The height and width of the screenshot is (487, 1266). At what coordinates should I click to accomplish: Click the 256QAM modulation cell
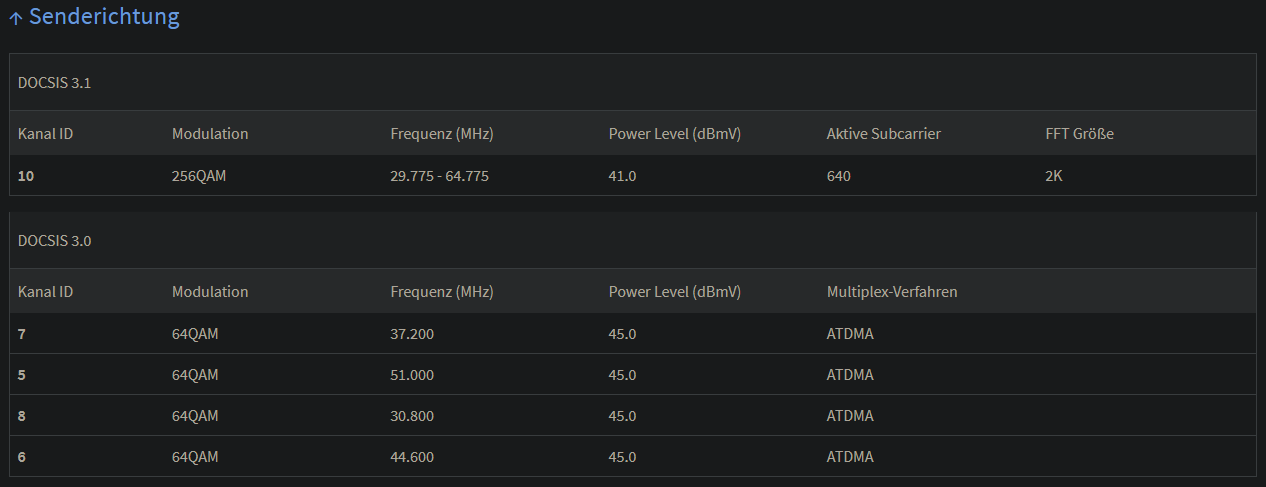click(x=200, y=176)
